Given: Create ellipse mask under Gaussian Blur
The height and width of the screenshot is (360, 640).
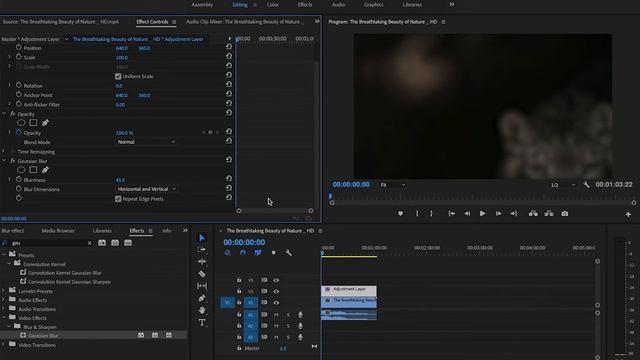Looking at the screenshot, I should point(21,170).
